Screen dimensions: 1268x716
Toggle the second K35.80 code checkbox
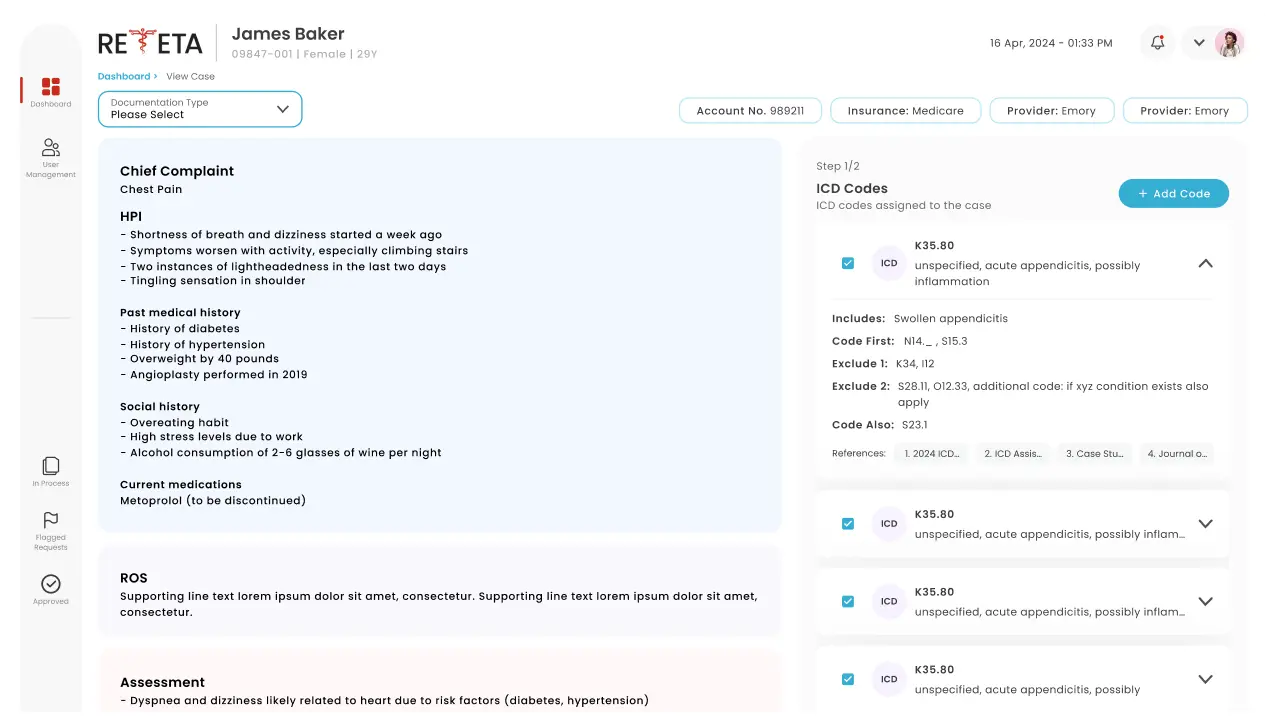coord(848,523)
